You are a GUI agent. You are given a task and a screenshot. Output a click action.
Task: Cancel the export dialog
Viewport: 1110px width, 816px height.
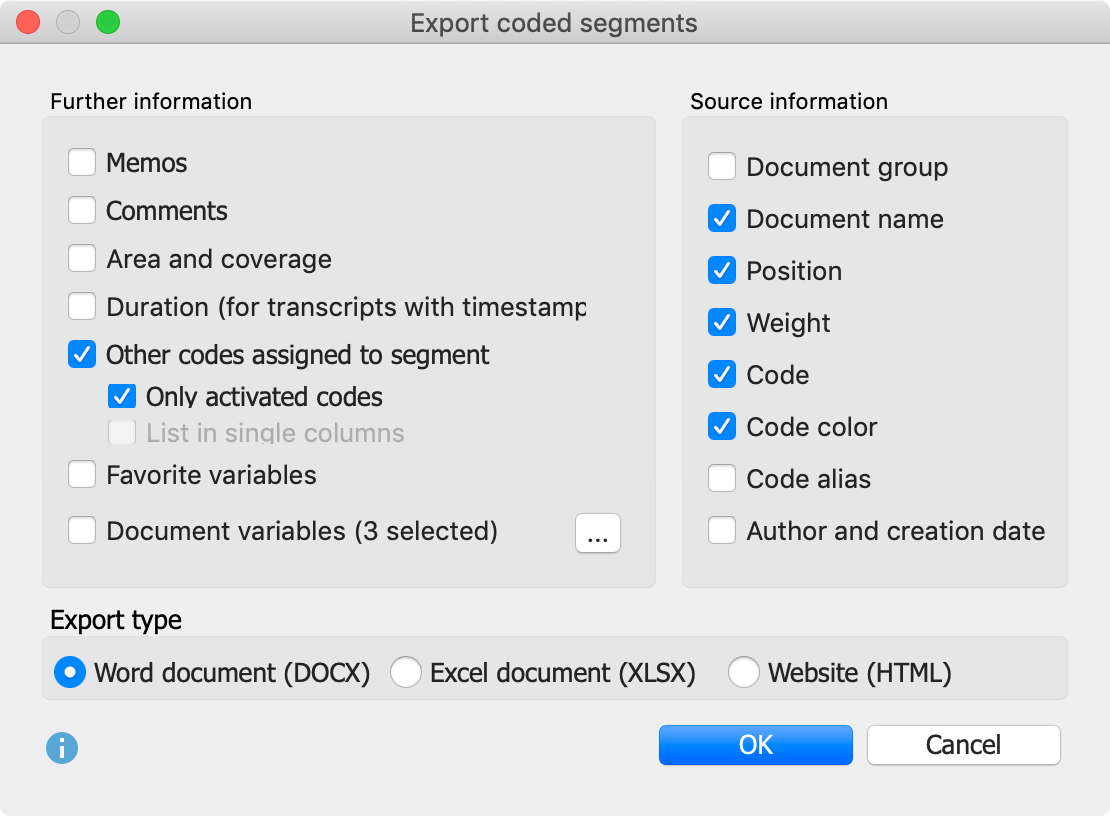click(x=963, y=745)
